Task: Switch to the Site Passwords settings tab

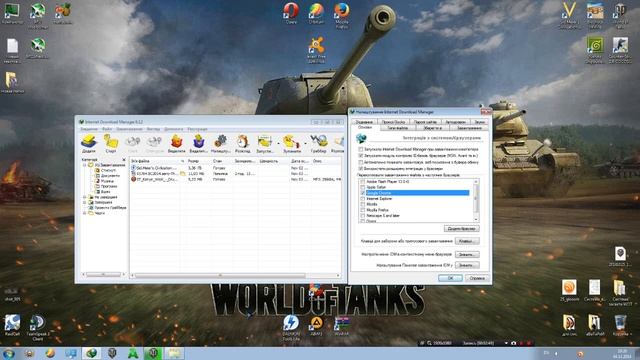Action: pyautogui.click(x=425, y=122)
